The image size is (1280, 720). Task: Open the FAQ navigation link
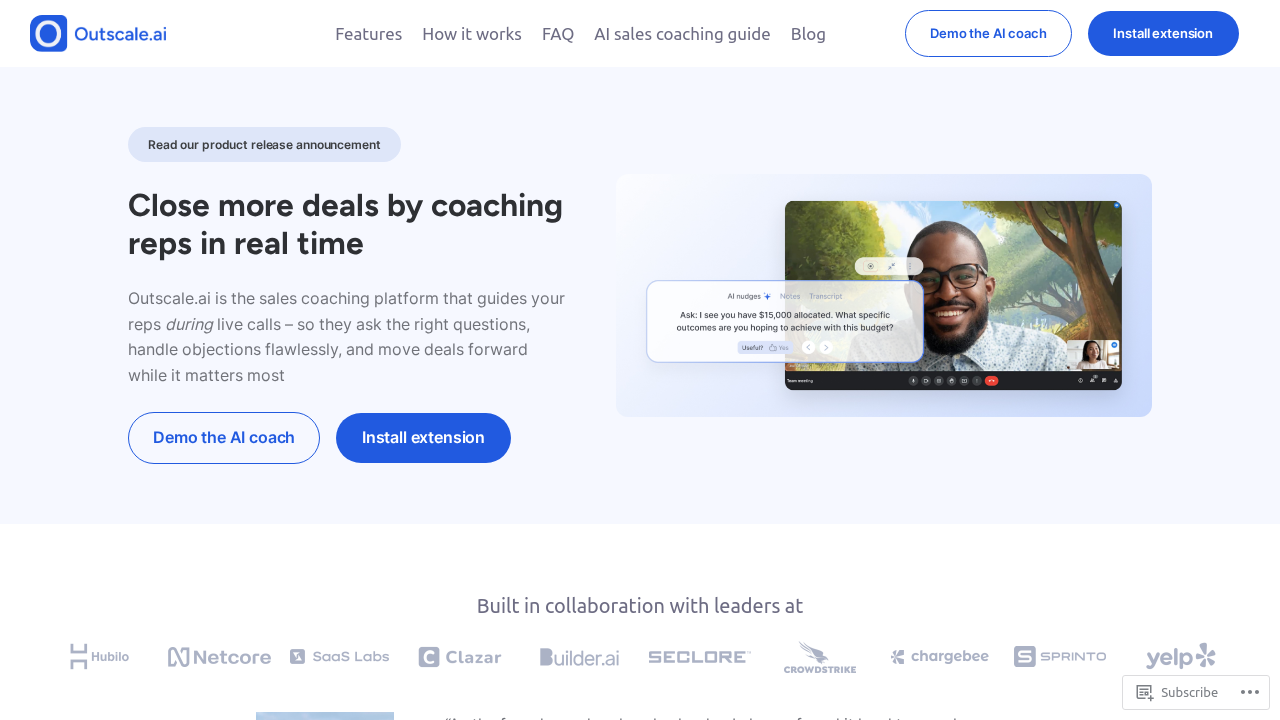558,34
